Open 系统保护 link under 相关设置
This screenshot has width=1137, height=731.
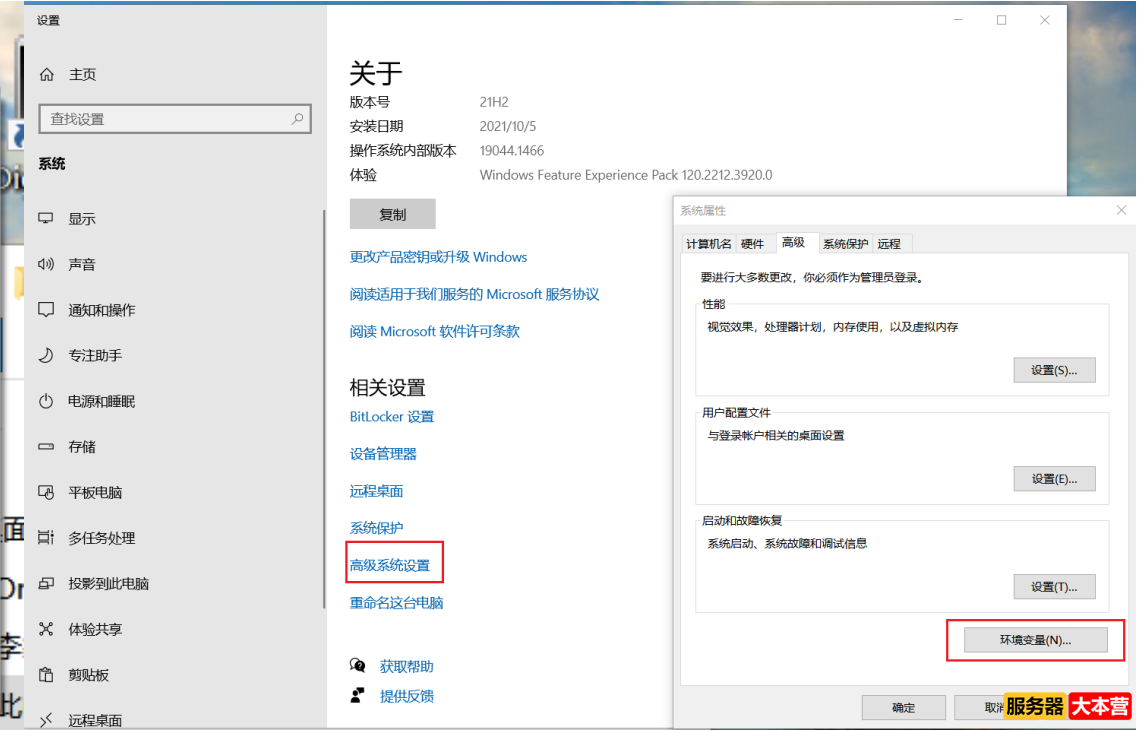click(376, 528)
